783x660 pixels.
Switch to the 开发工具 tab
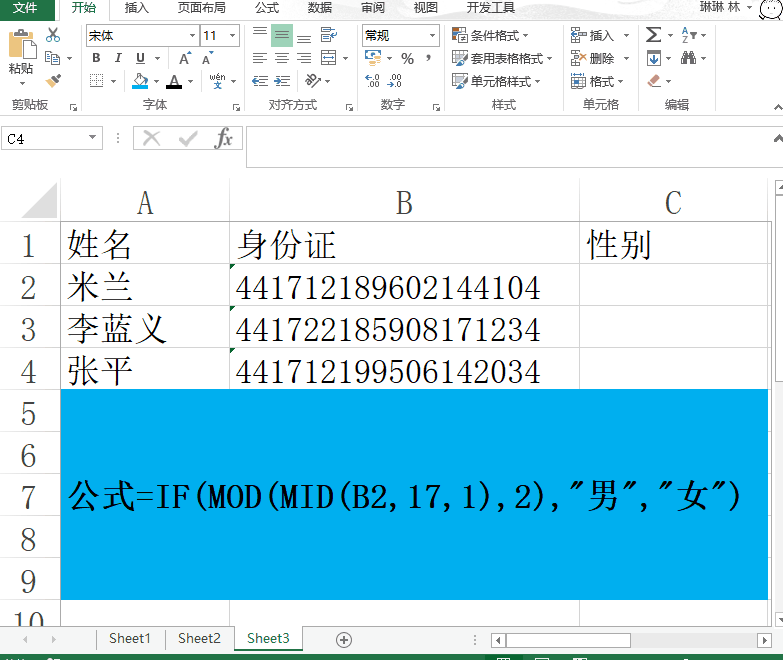491,8
